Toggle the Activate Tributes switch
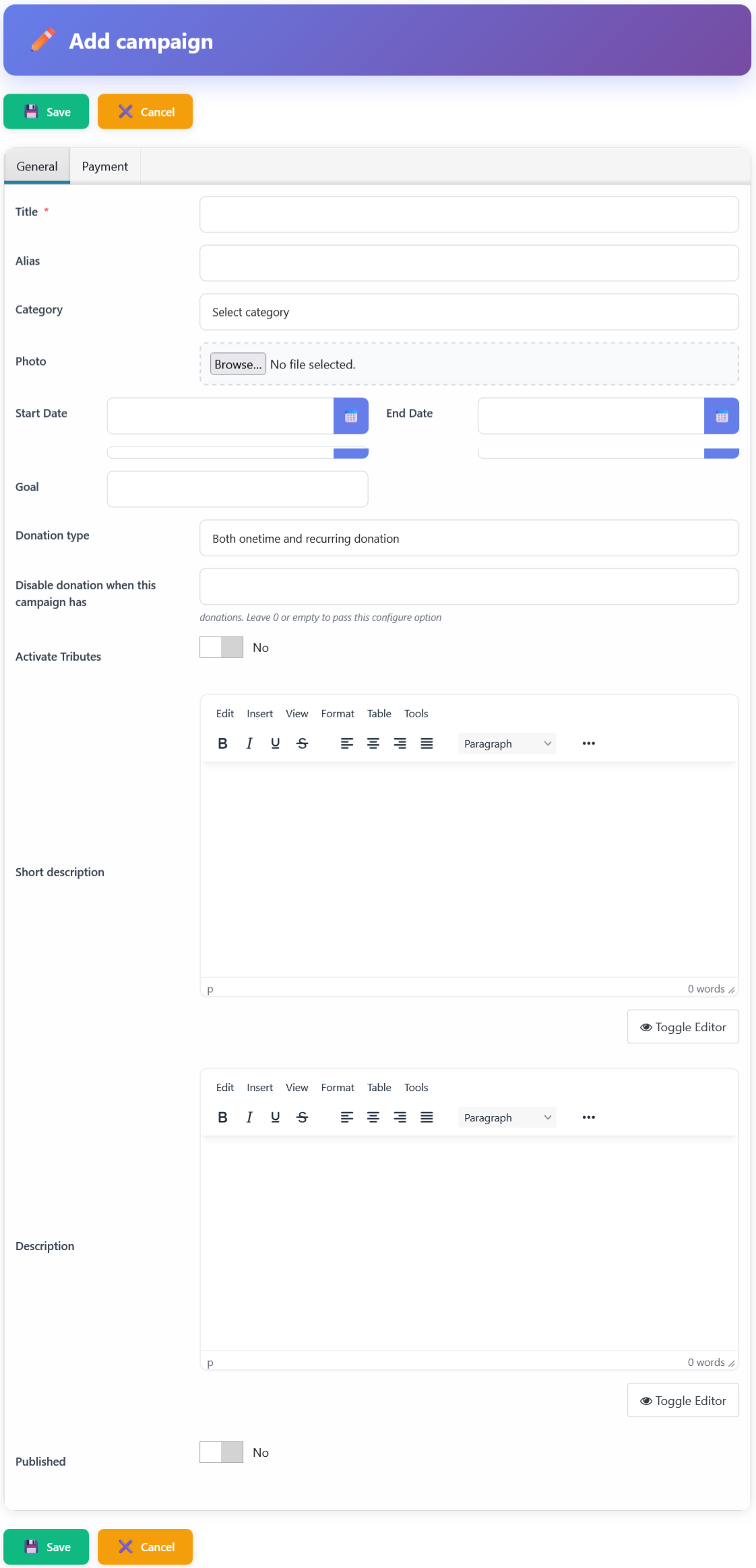This screenshot has width=756, height=1568. click(x=221, y=647)
